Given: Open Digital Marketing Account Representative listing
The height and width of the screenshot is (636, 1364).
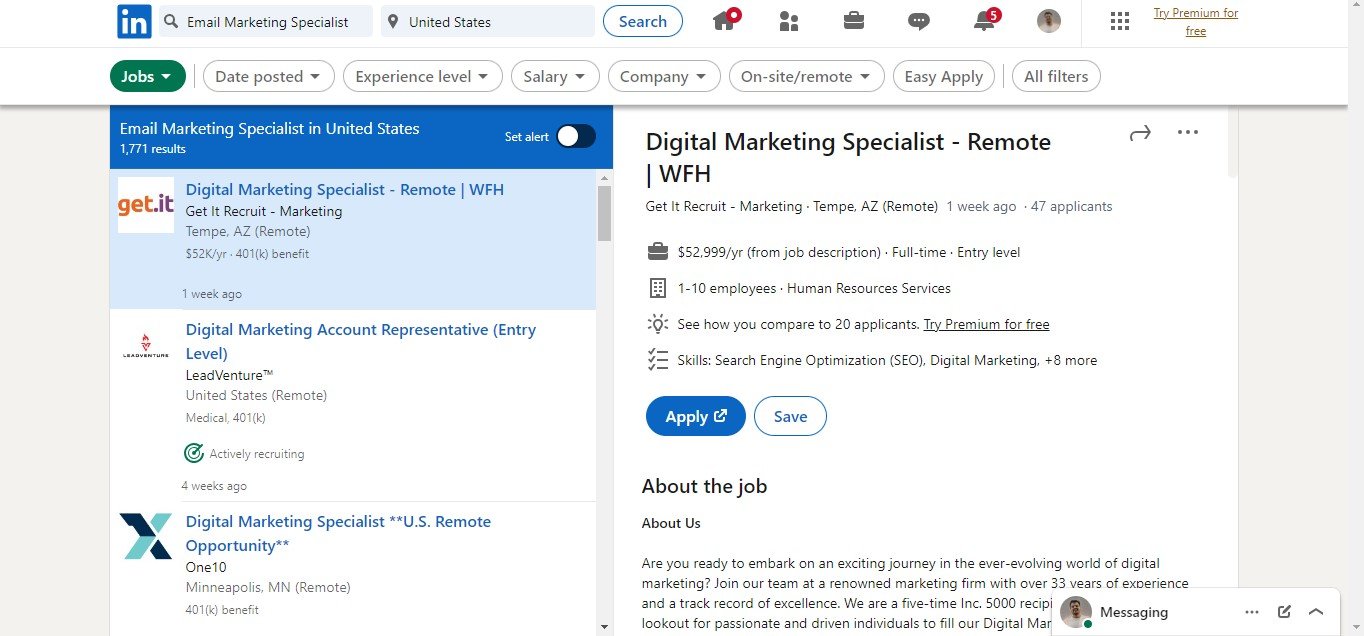Looking at the screenshot, I should pyautogui.click(x=361, y=341).
